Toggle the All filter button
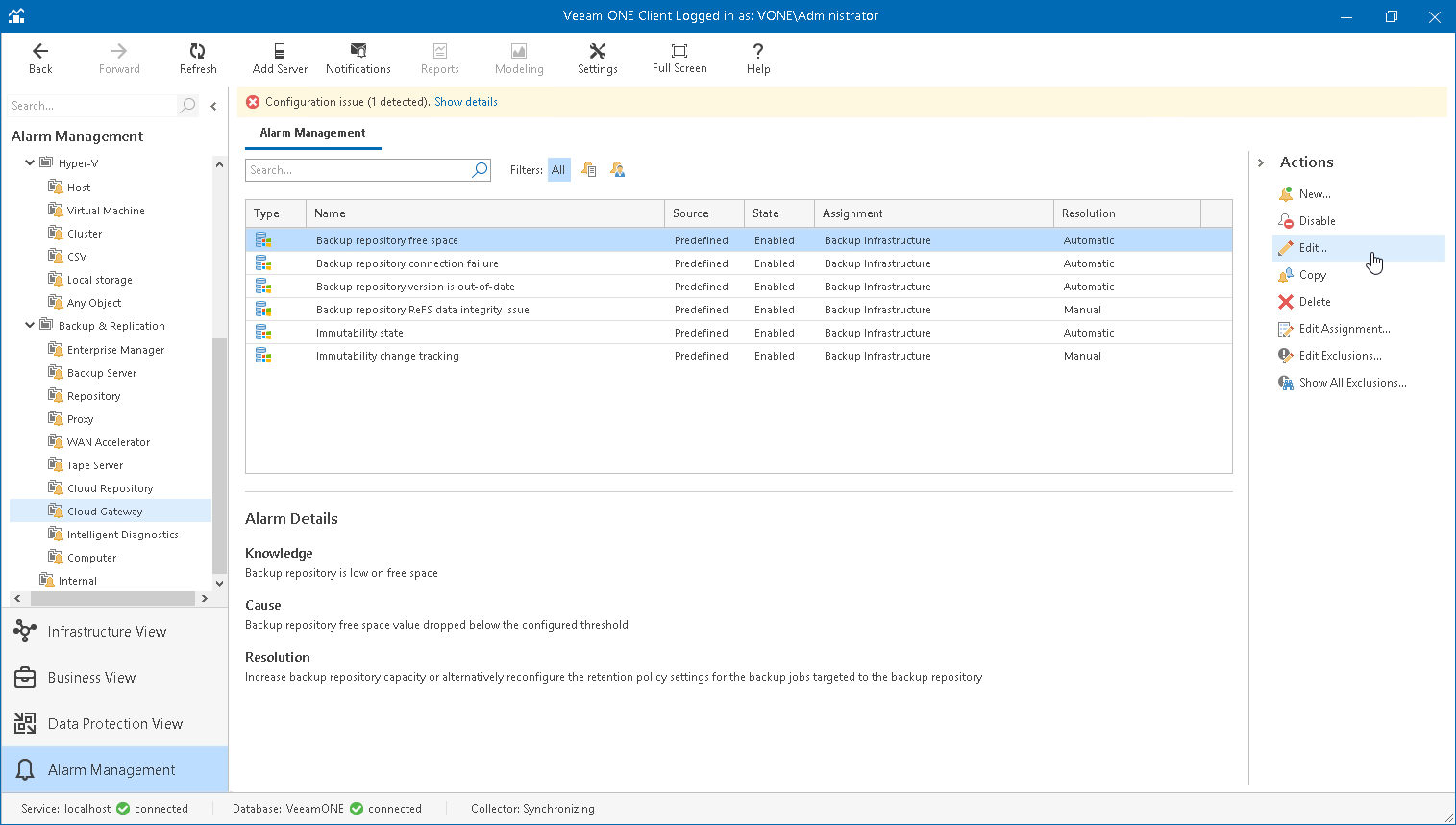This screenshot has width=1456, height=825. pos(558,170)
